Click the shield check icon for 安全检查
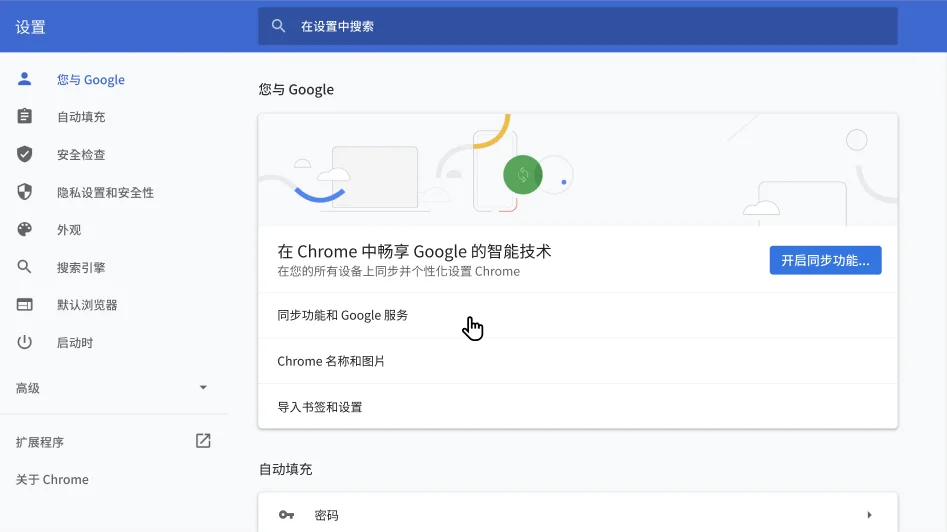Screen dimensions: 947x532 (25, 154)
